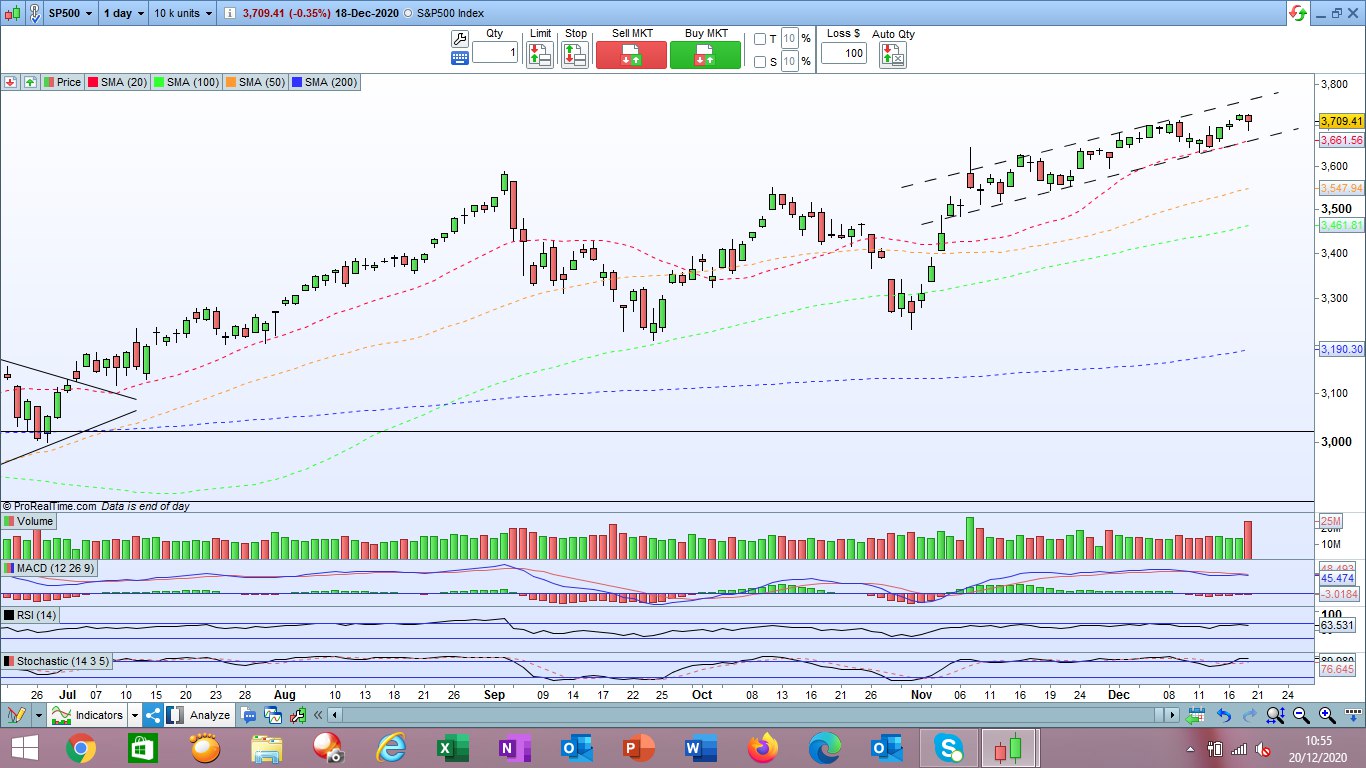1366x768 pixels.
Task: Place a Stop order
Action: coord(575,55)
